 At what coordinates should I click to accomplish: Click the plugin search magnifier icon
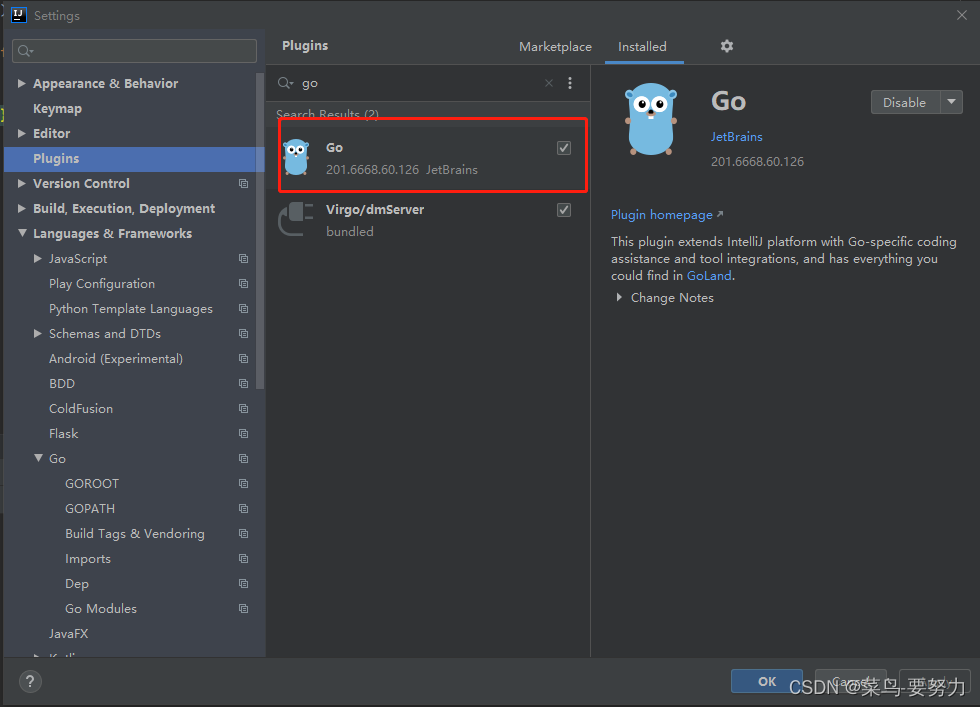[x=285, y=83]
